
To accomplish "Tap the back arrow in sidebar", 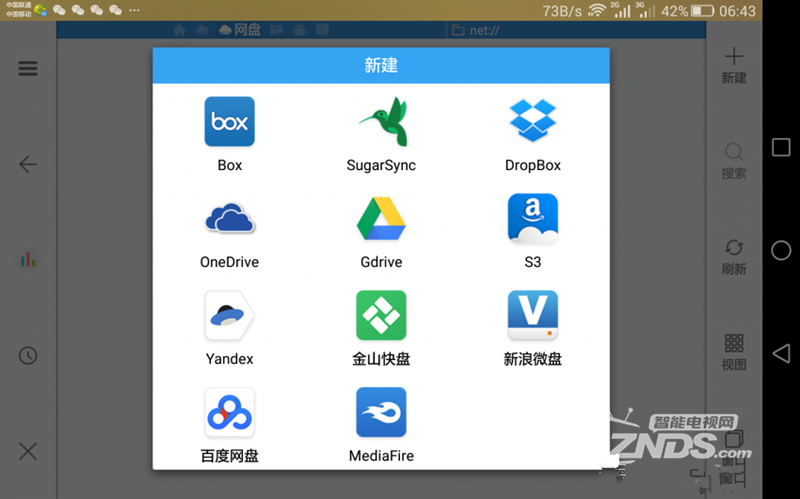I will click(28, 165).
